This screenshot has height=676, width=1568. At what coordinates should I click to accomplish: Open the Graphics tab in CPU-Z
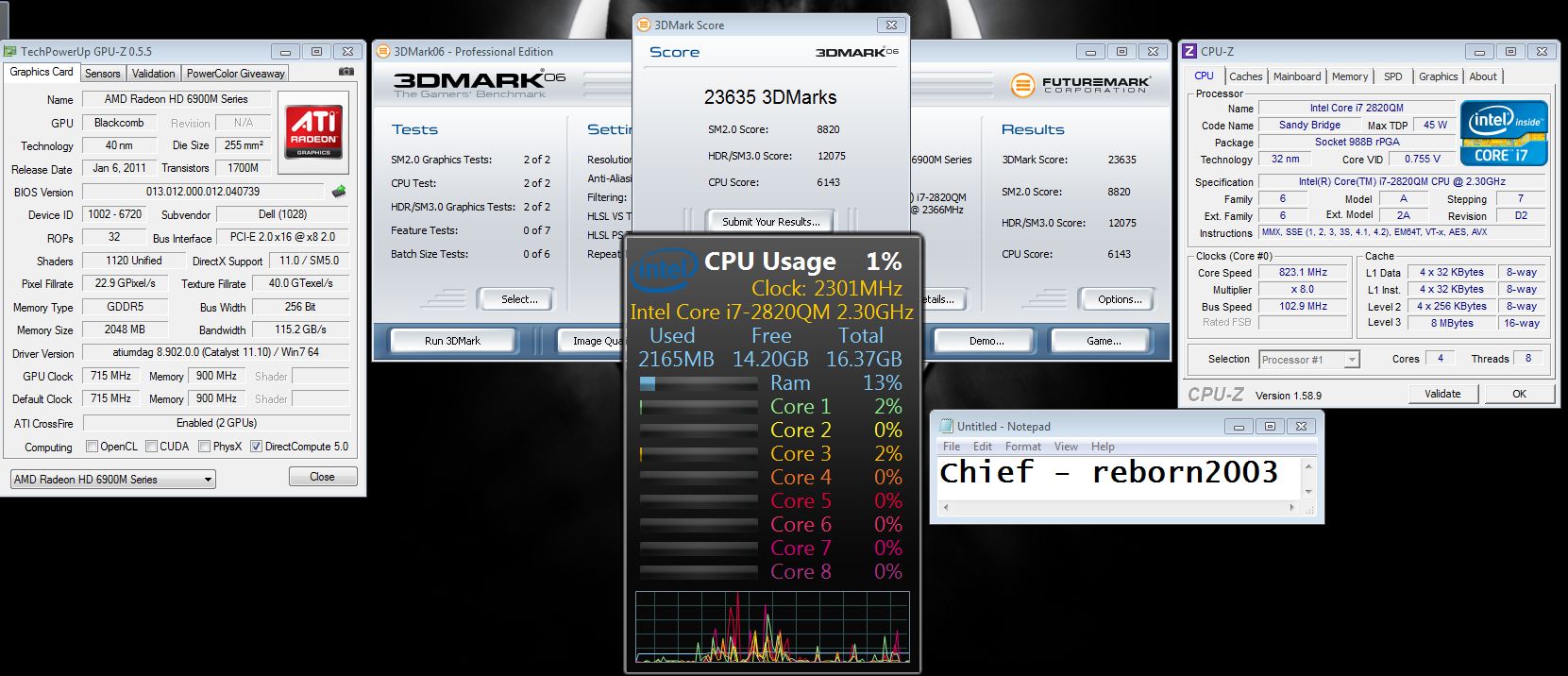tap(1438, 76)
